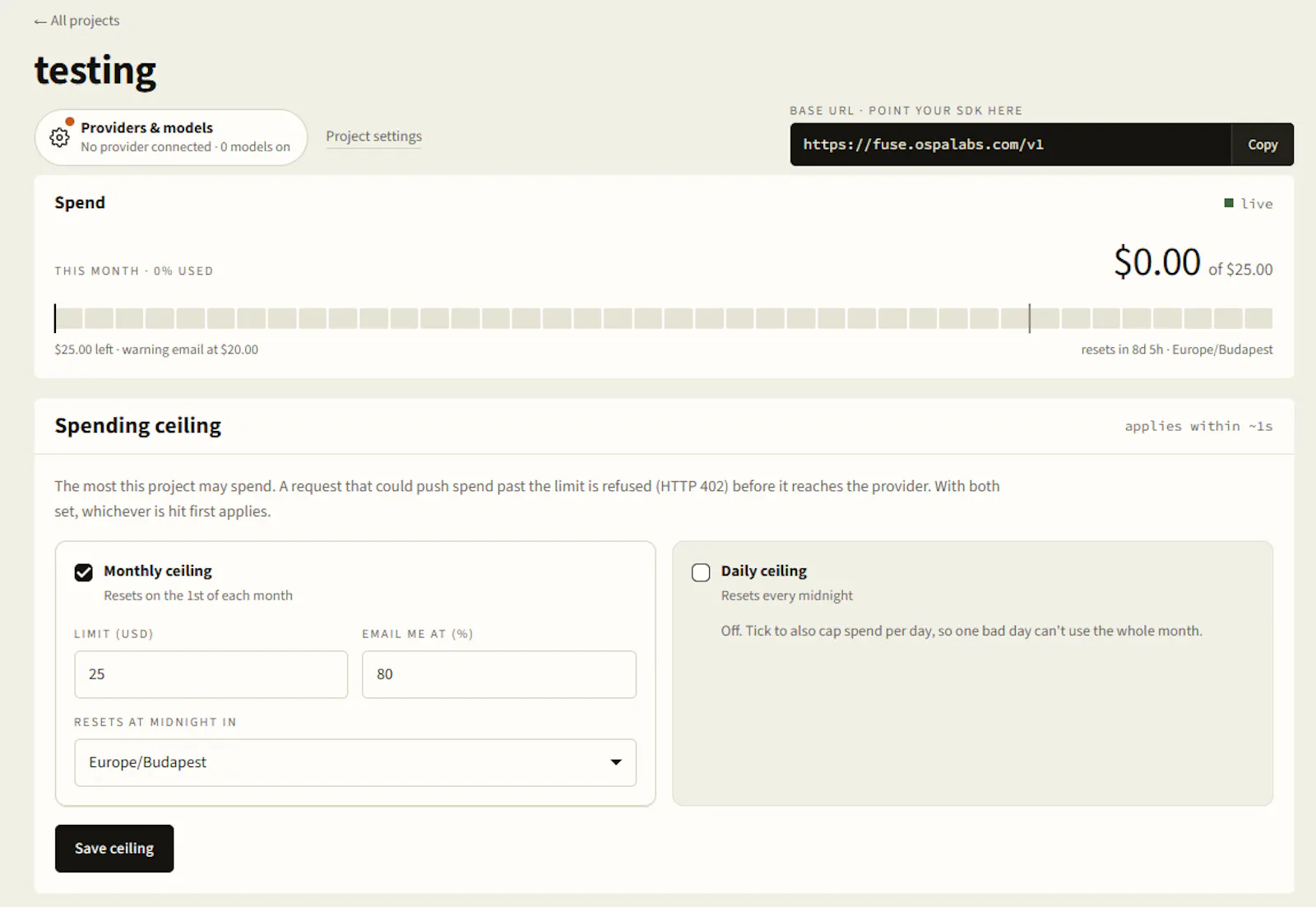Click the 'applies within ~1s' label

pos(1198,426)
